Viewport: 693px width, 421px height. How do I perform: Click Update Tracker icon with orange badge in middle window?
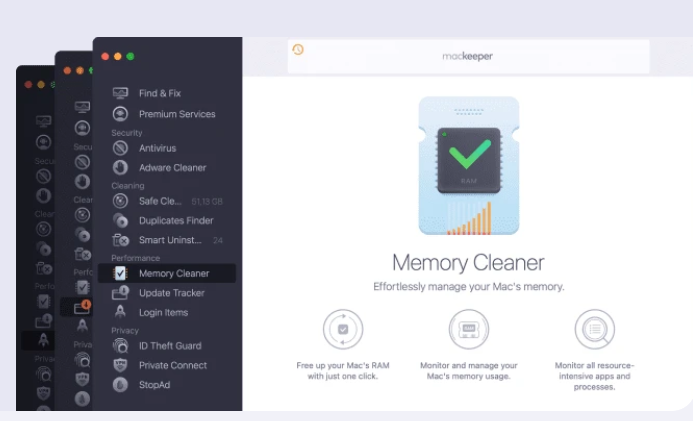click(82, 307)
